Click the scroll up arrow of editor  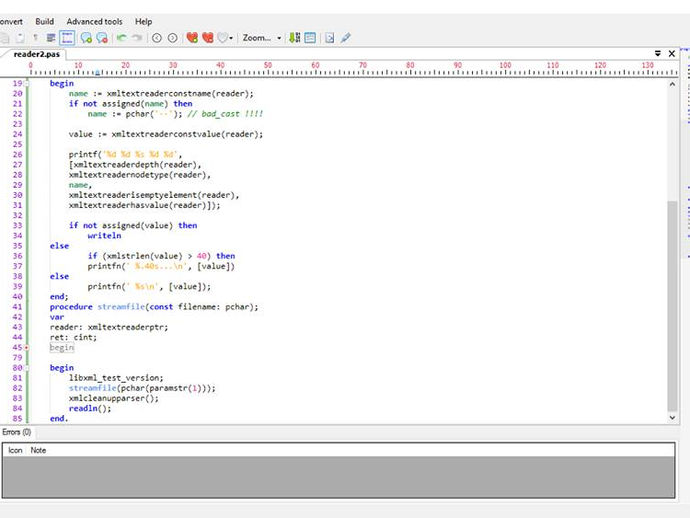click(672, 84)
